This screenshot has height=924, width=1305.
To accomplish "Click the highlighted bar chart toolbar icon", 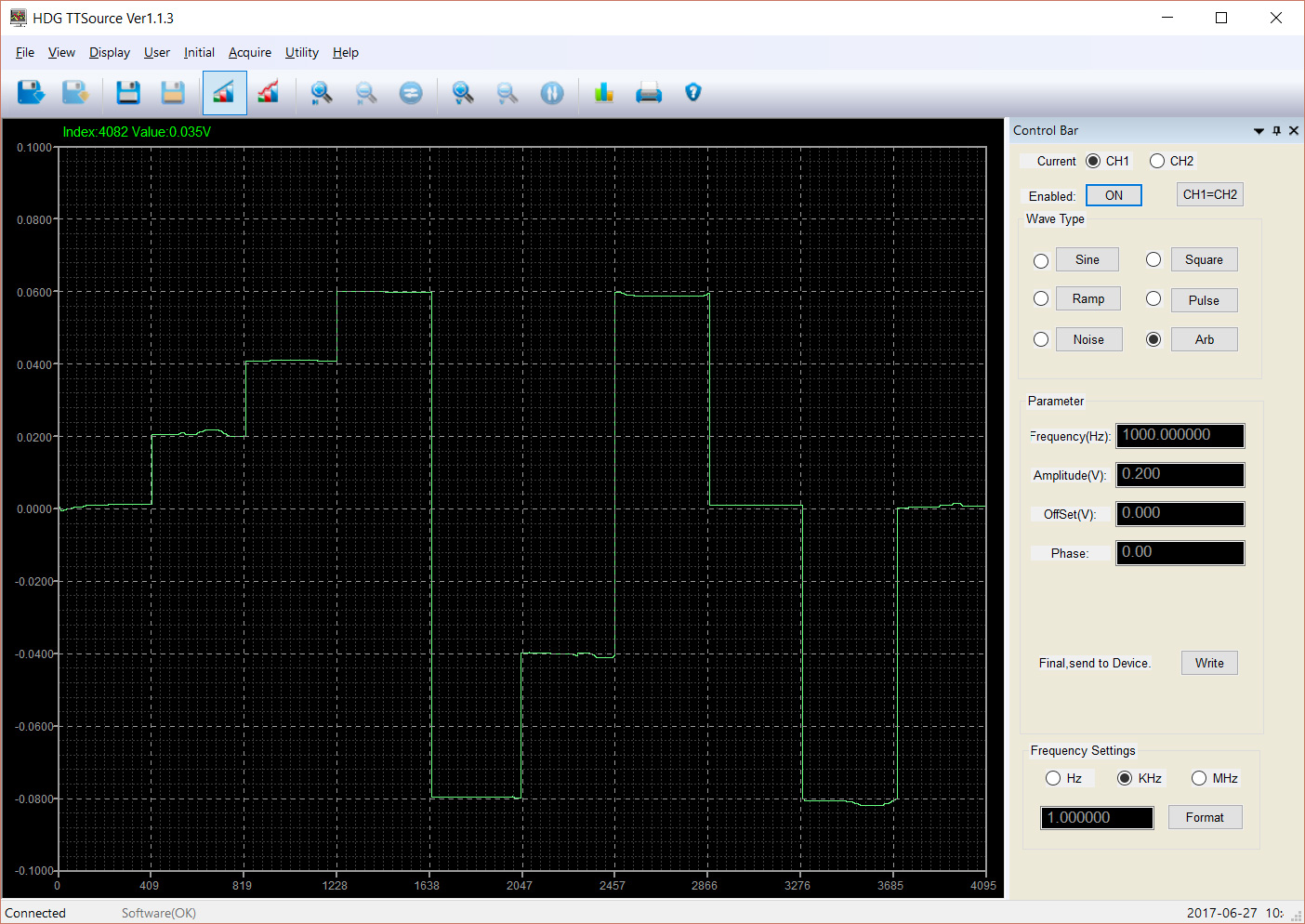I will (x=224, y=92).
